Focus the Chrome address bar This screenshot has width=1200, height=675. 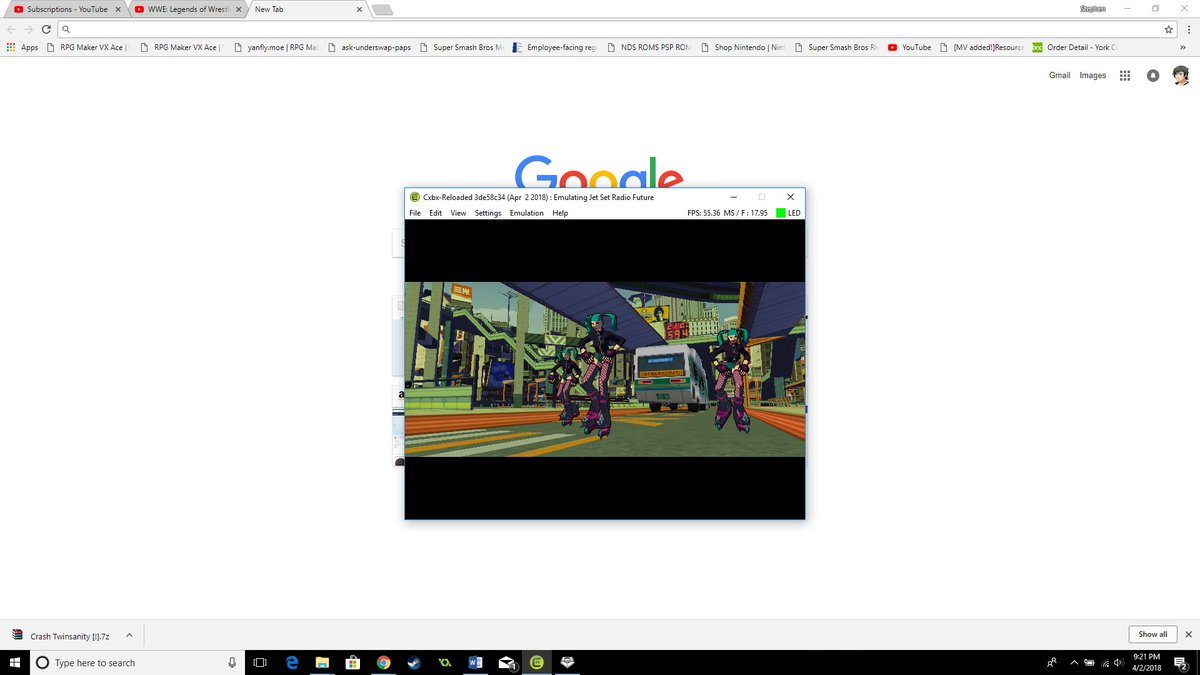[x=610, y=29]
